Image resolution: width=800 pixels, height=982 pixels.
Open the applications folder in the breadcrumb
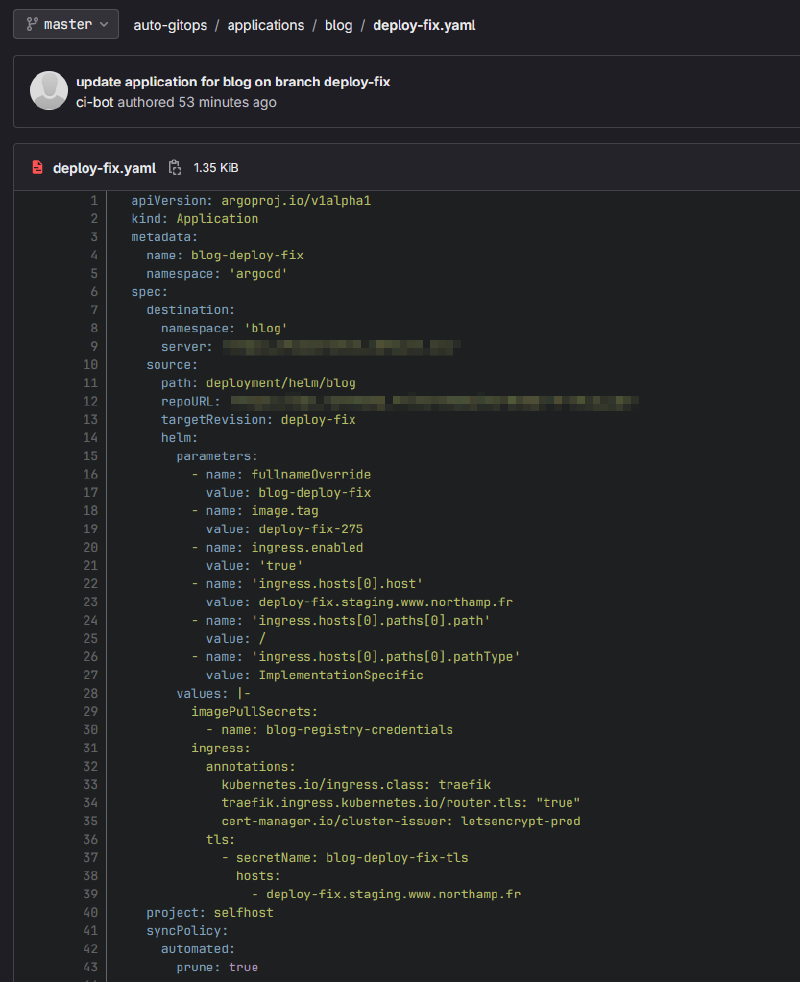tap(265, 25)
